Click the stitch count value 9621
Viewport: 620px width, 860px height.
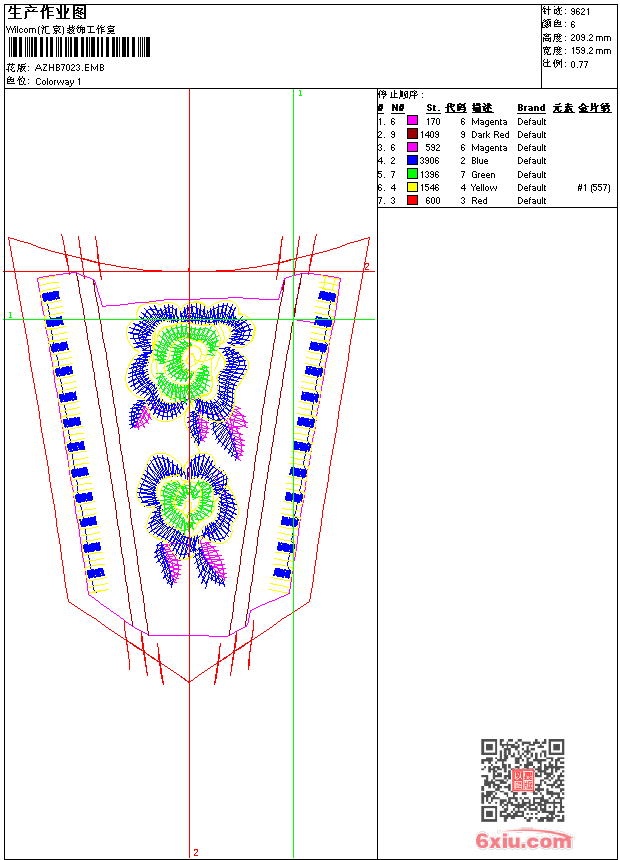(580, 12)
